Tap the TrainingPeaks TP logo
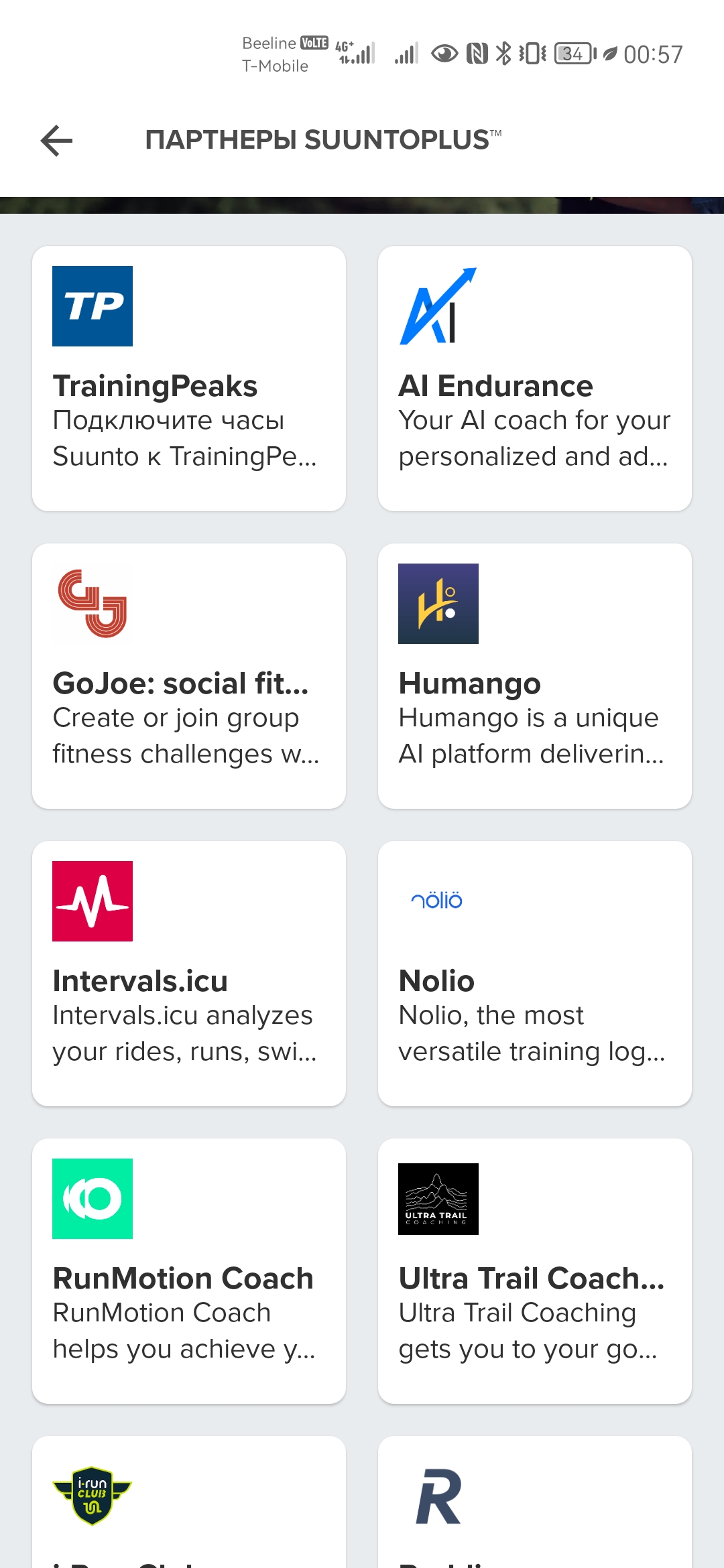Viewport: 724px width, 1568px height. tap(93, 306)
